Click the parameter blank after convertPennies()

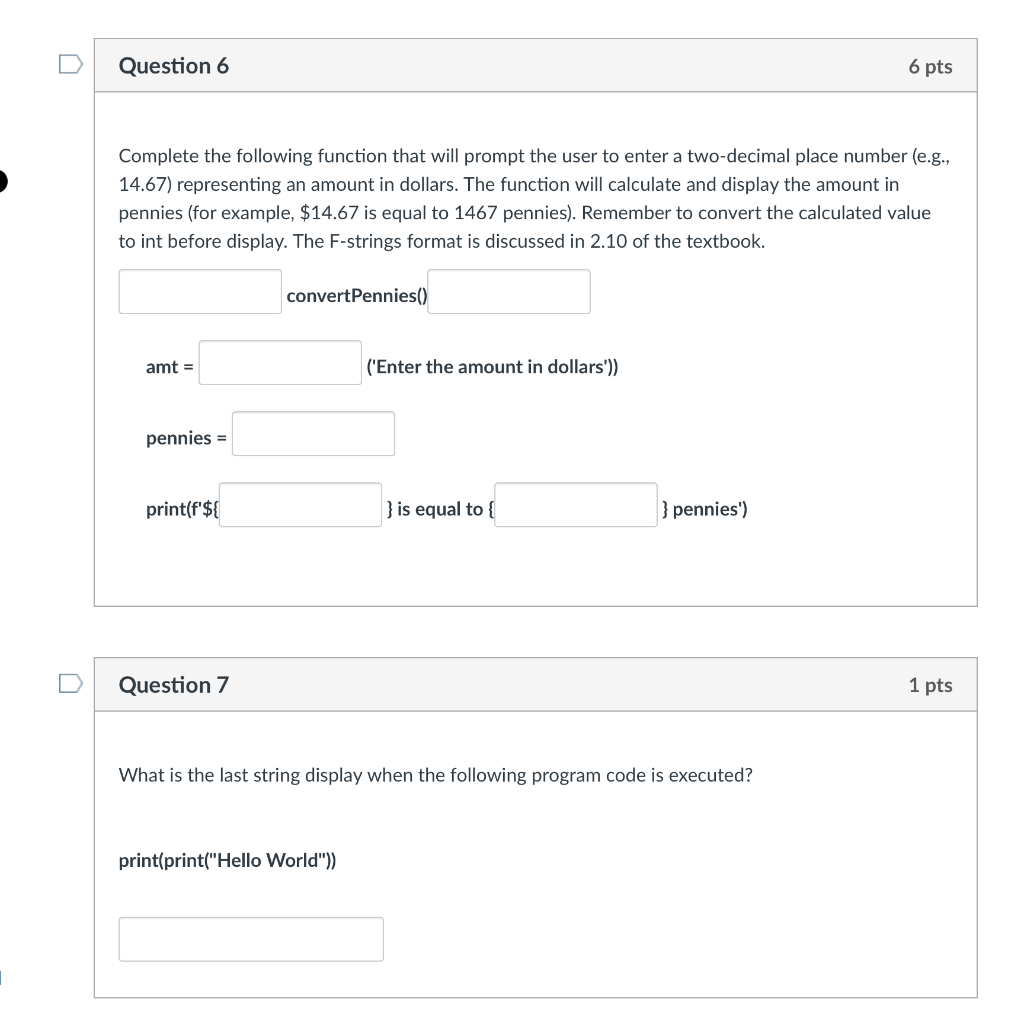click(508, 291)
